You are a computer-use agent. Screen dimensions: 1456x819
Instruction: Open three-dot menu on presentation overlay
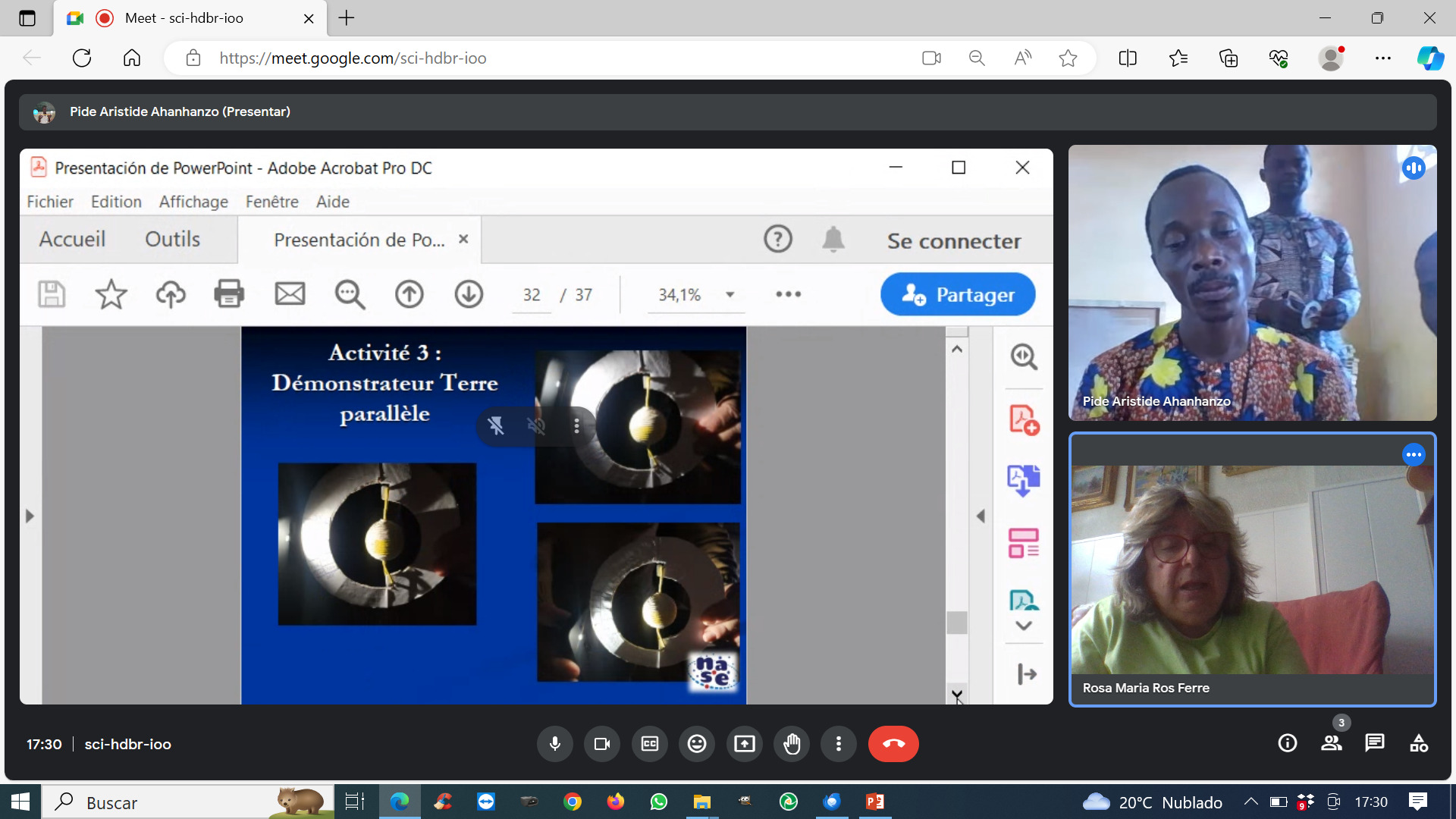(x=577, y=426)
